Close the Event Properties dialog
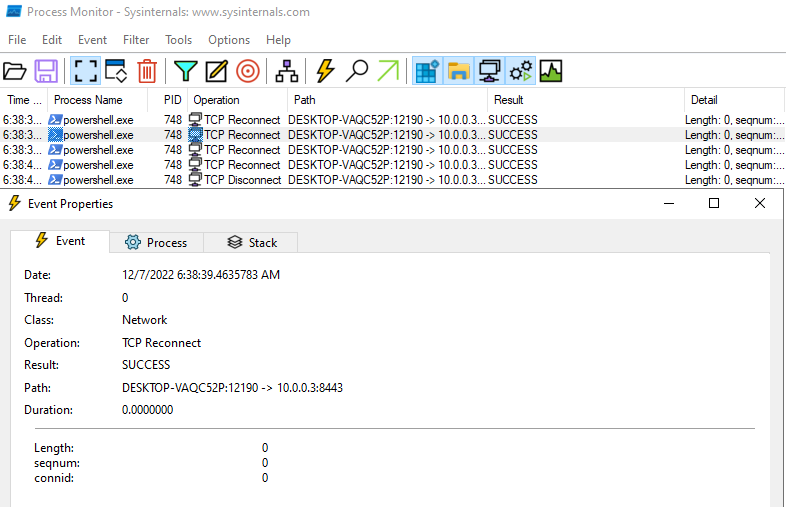Image resolution: width=786 pixels, height=507 pixels. pos(760,203)
